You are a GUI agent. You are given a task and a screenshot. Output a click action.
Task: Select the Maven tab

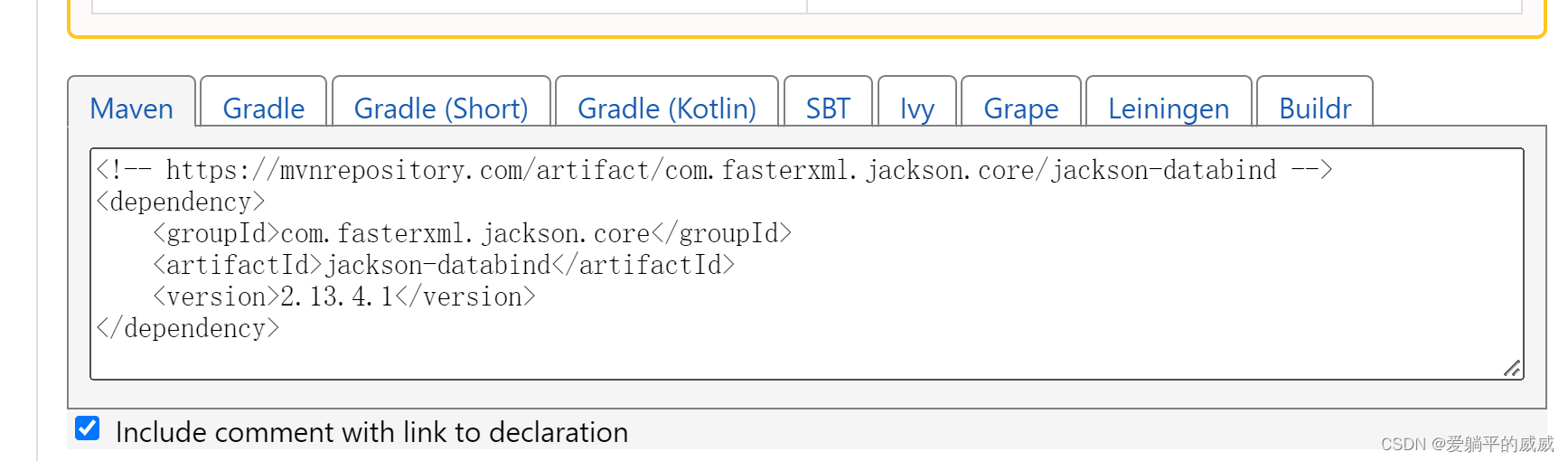click(x=132, y=102)
